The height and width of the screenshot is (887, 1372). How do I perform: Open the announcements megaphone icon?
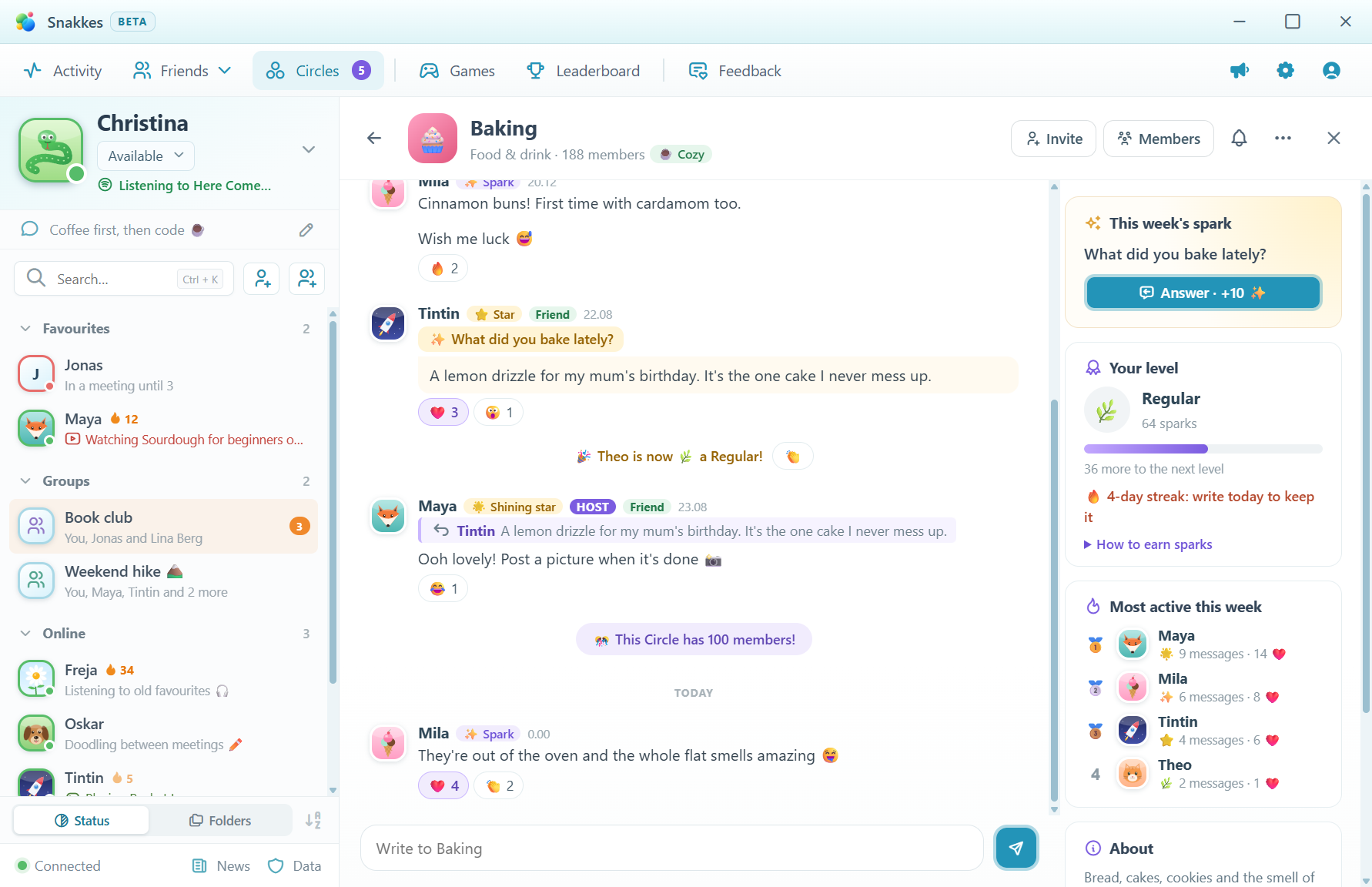[1239, 71]
